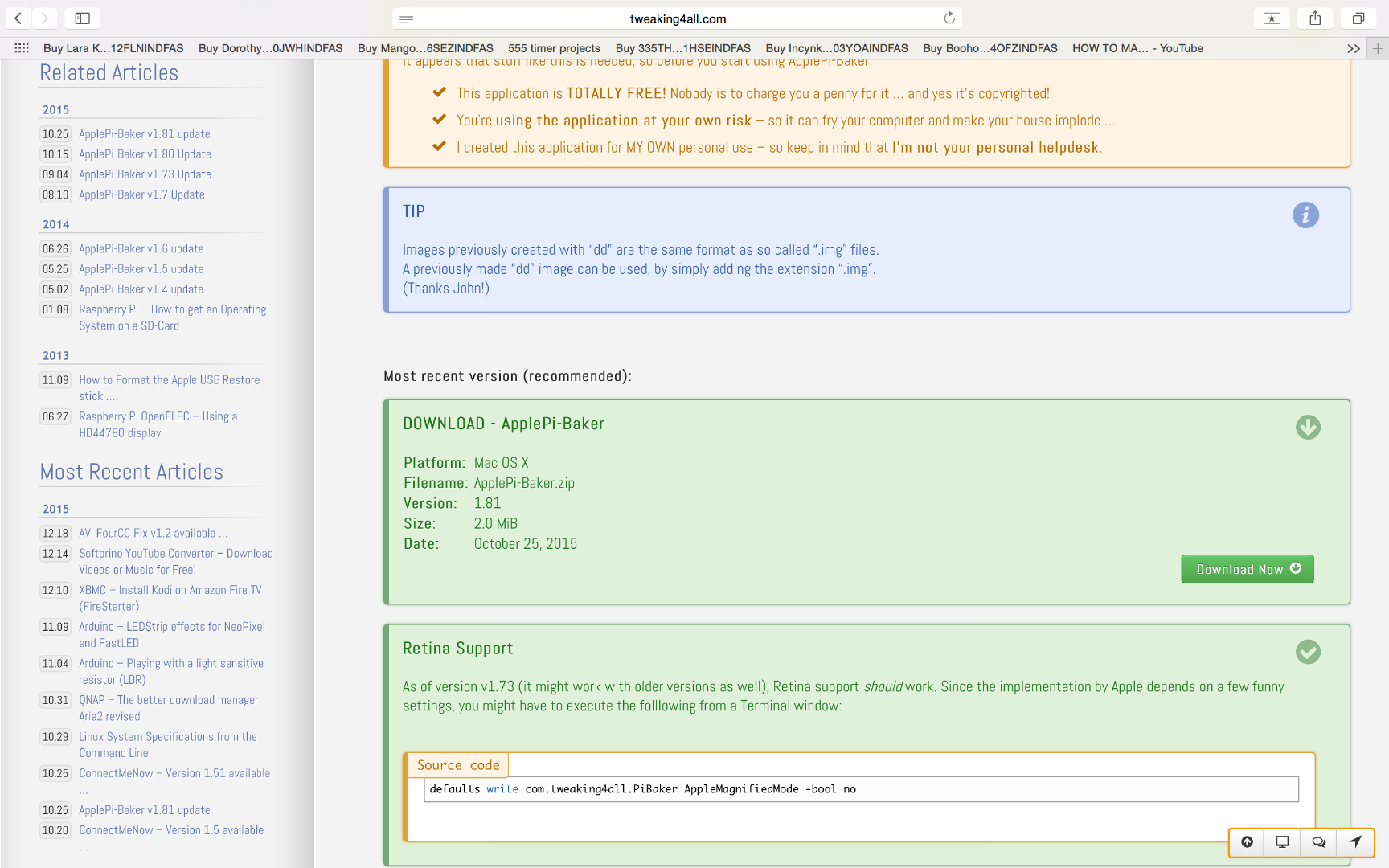This screenshot has width=1389, height=868.
Task: Open Arduino LEDStrip effects for NeoPixel article
Action: 172,635
